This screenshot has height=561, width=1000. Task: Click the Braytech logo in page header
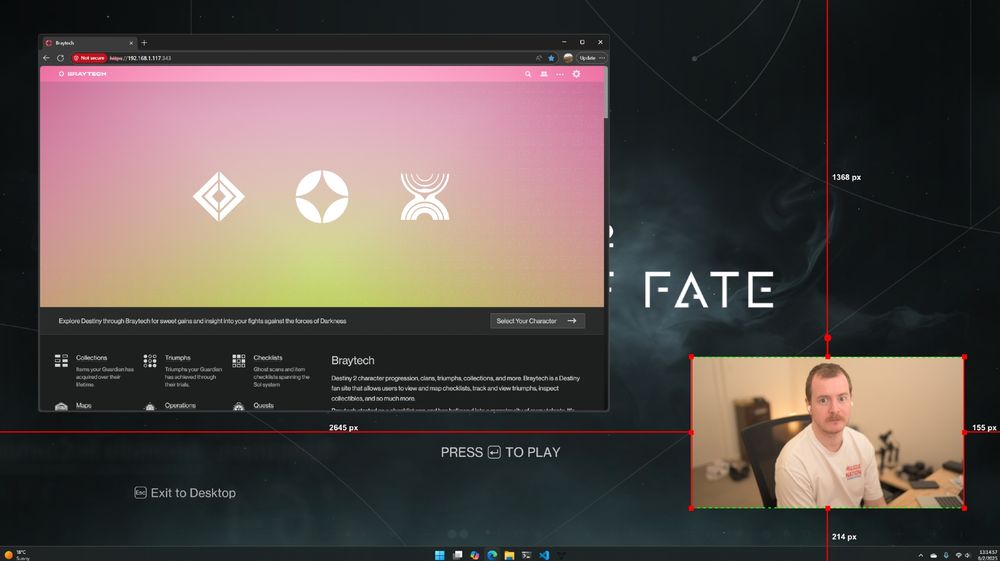[x=82, y=74]
